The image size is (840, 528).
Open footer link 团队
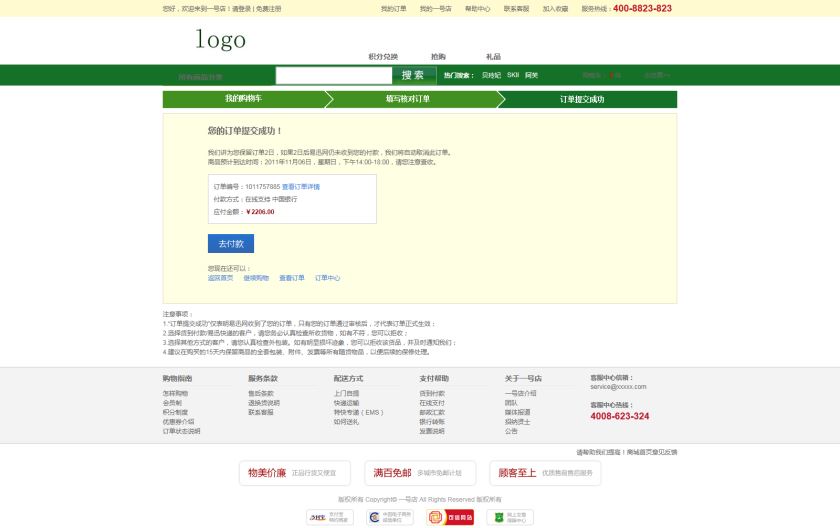pyautogui.click(x=511, y=403)
